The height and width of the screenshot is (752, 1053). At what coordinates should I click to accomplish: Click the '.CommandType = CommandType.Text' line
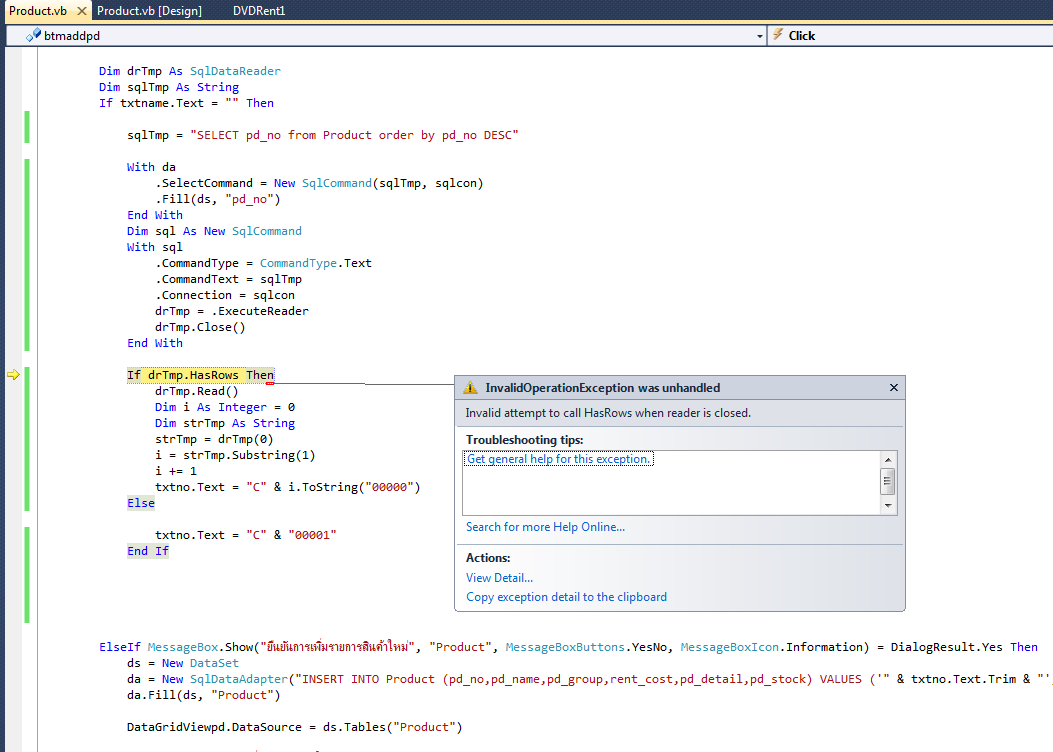pyautogui.click(x=263, y=263)
